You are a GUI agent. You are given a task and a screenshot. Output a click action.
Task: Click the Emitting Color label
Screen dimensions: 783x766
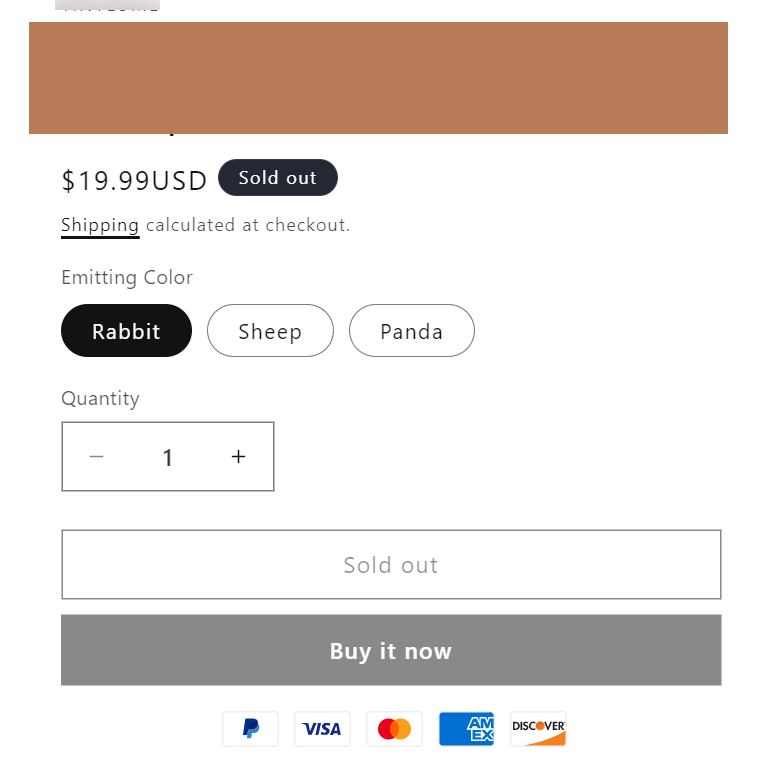[x=127, y=277]
